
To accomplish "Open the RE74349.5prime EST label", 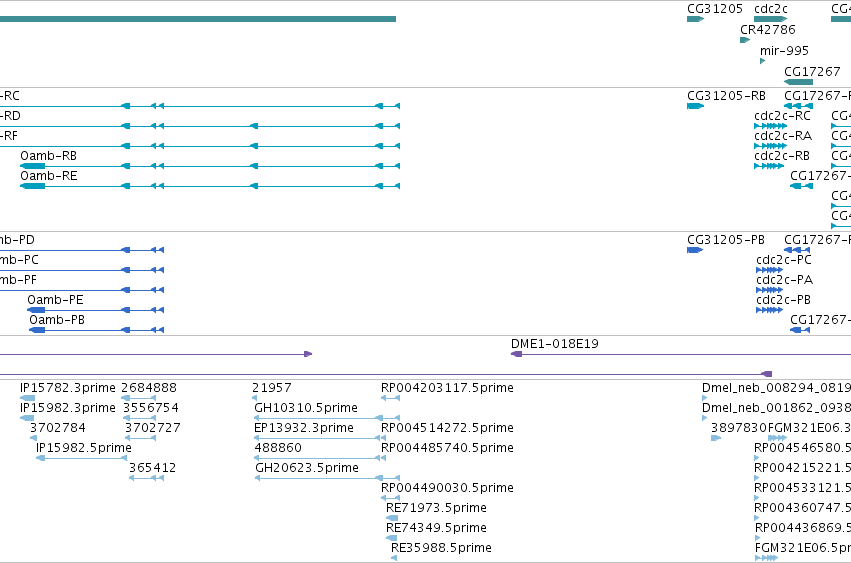I will tap(436, 528).
